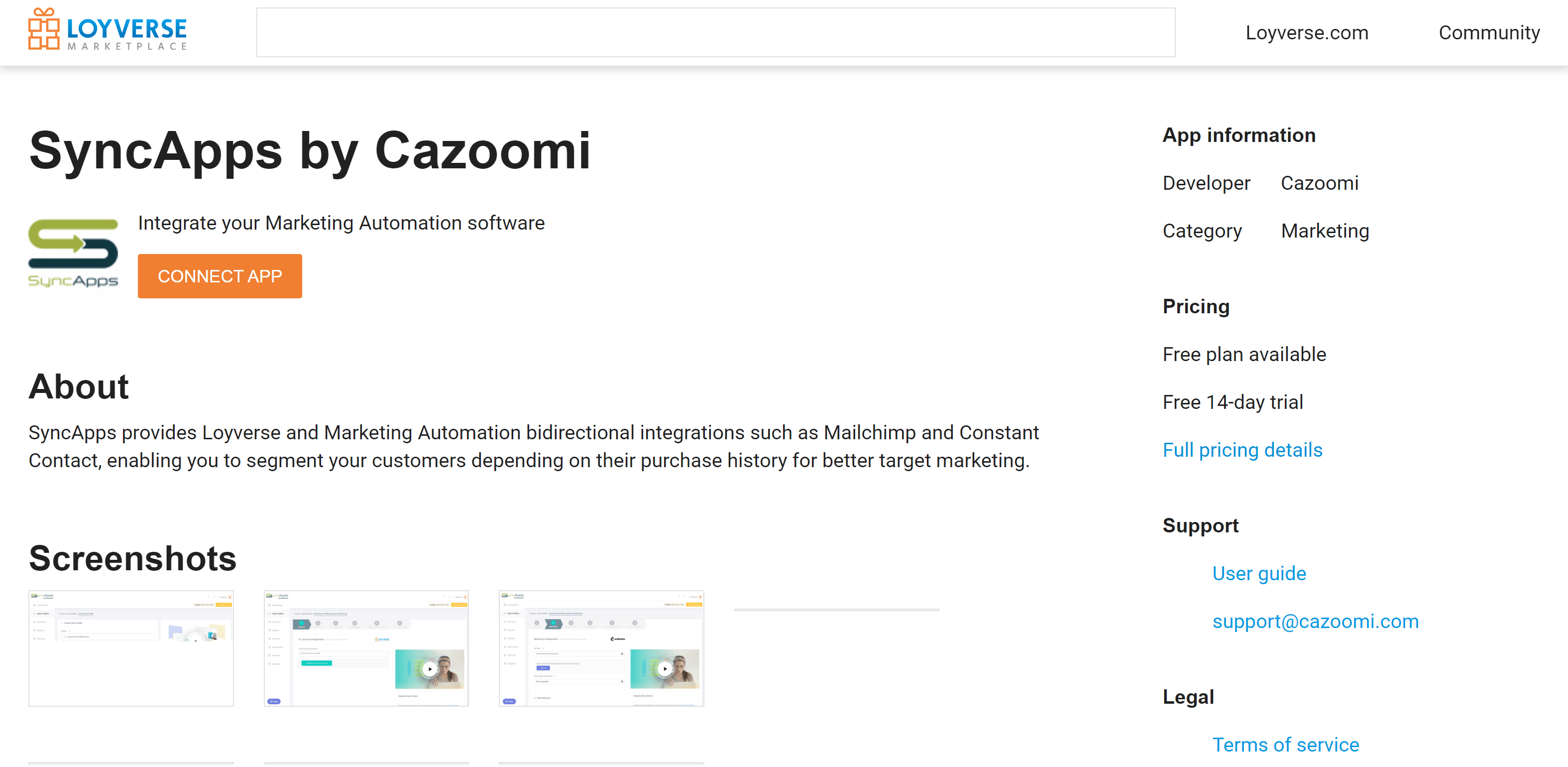Open the User guide link

coord(1259,573)
